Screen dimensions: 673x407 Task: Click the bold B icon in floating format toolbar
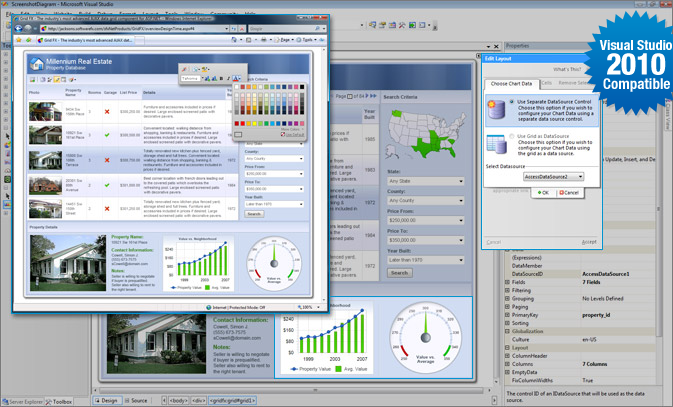click(x=221, y=79)
